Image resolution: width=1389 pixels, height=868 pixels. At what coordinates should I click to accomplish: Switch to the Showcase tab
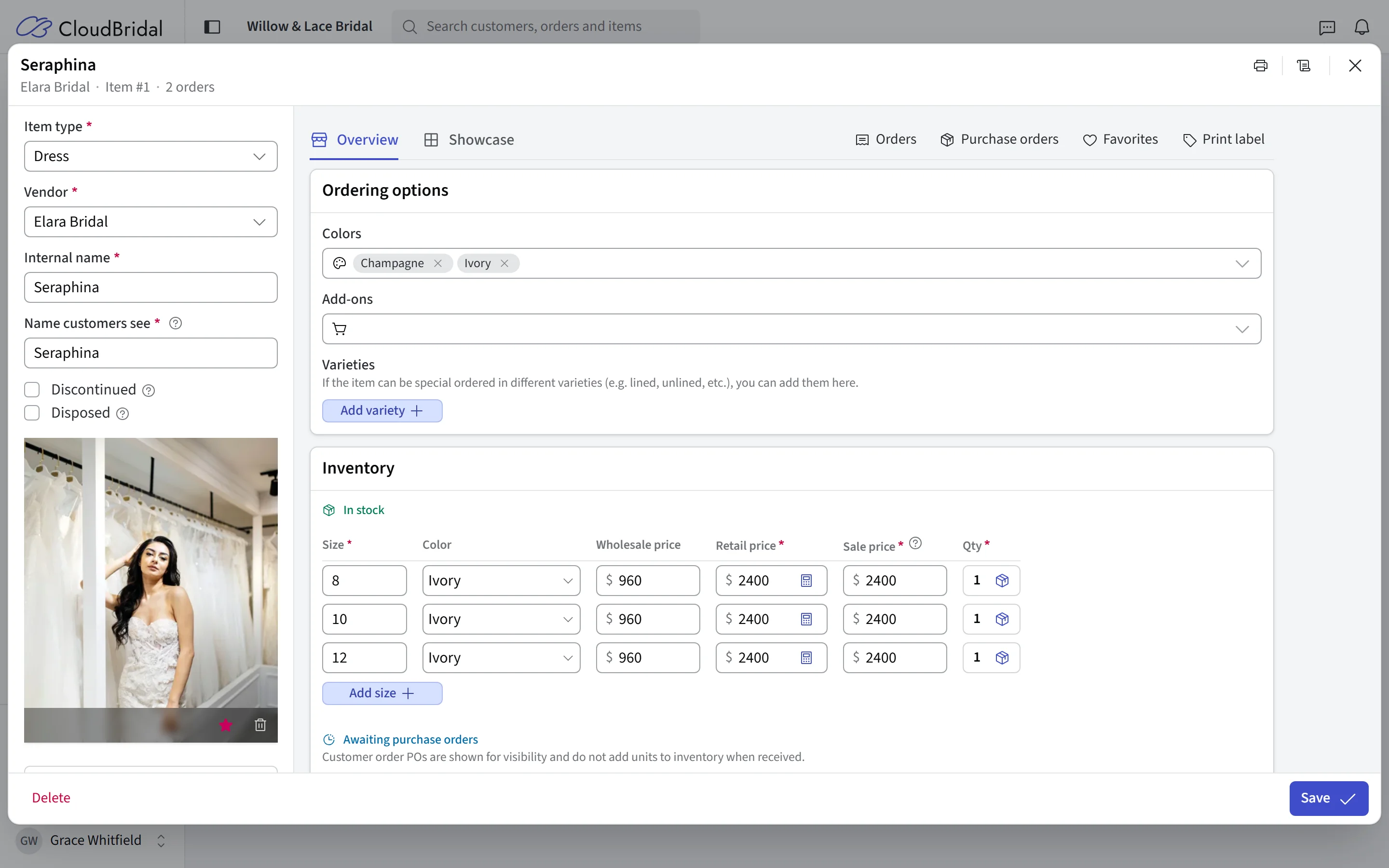pyautogui.click(x=469, y=139)
